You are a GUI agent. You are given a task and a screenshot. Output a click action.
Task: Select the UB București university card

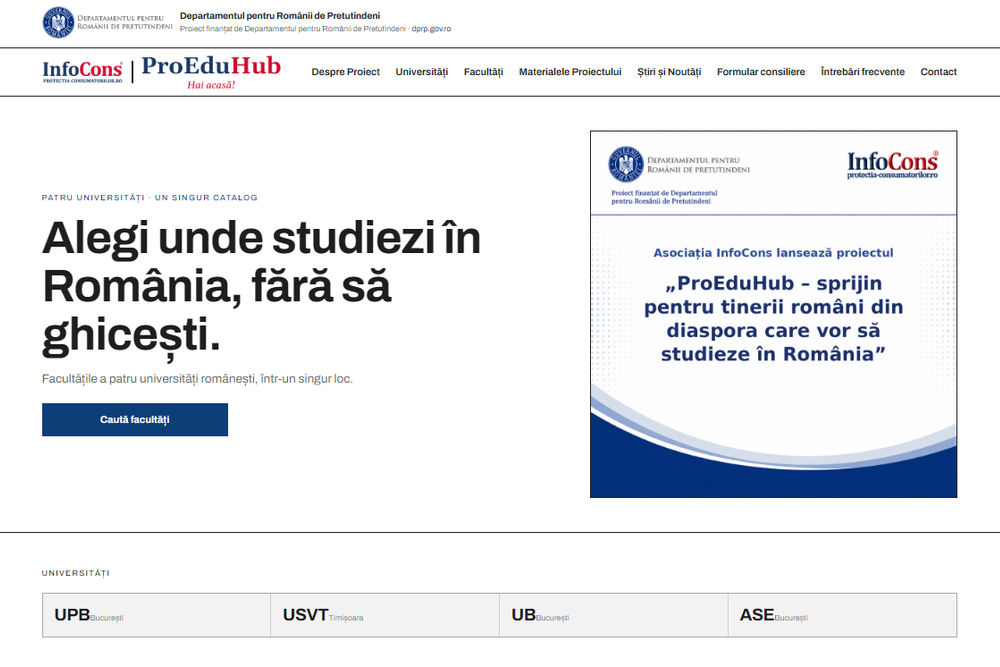[614, 615]
